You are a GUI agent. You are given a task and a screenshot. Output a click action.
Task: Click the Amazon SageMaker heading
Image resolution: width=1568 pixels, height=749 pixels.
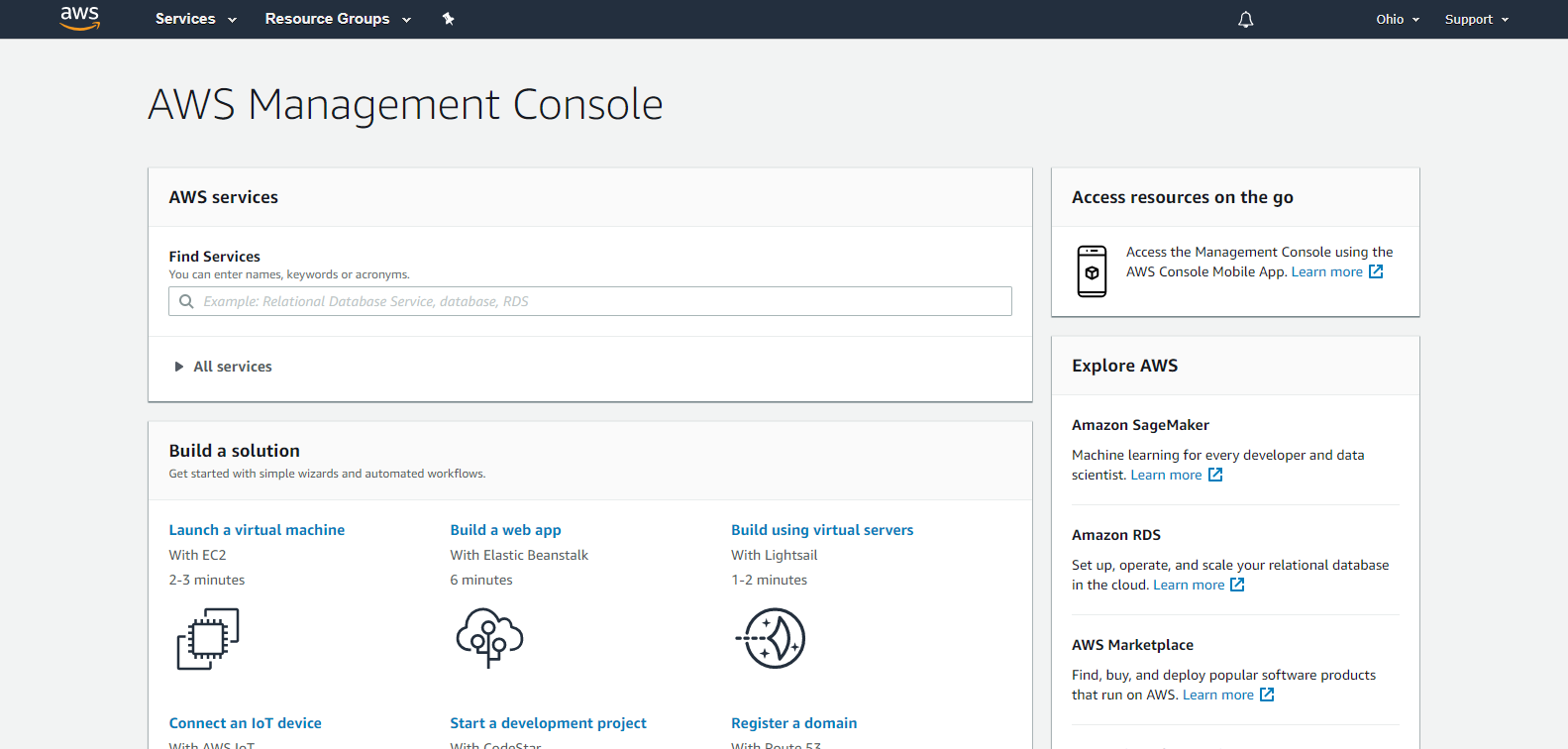click(x=1140, y=425)
